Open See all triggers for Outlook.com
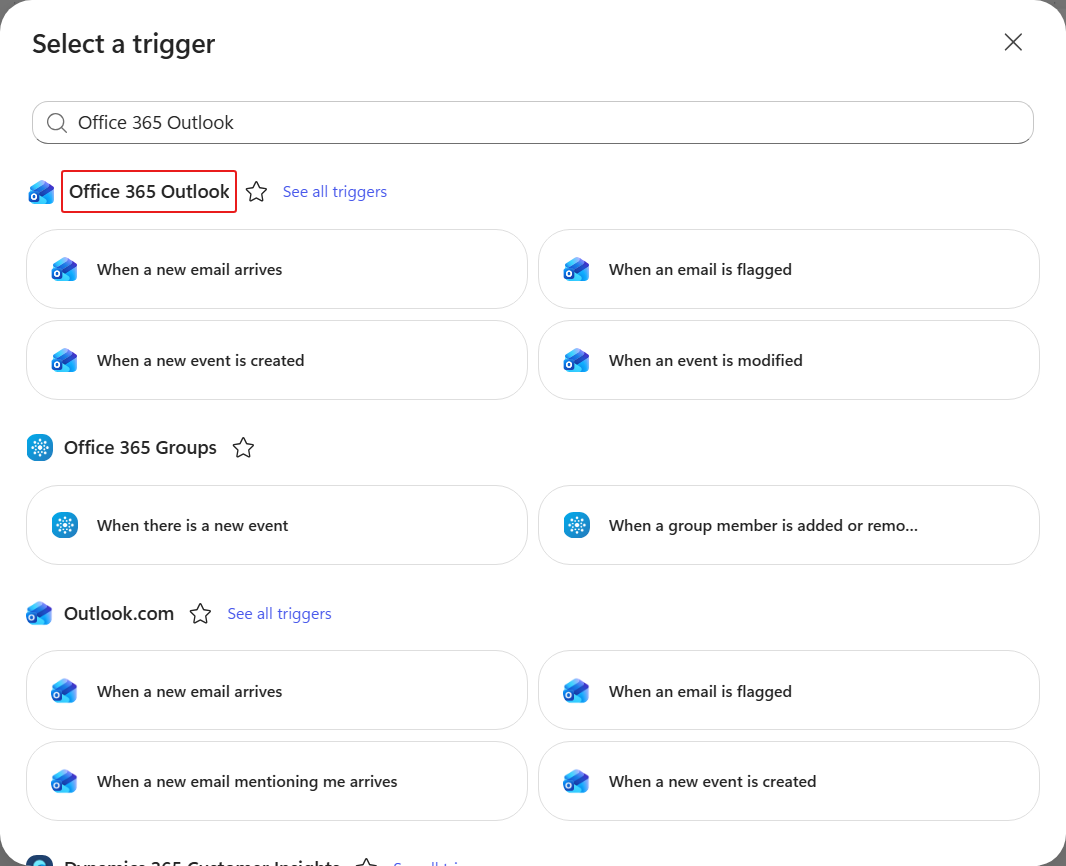 (279, 613)
